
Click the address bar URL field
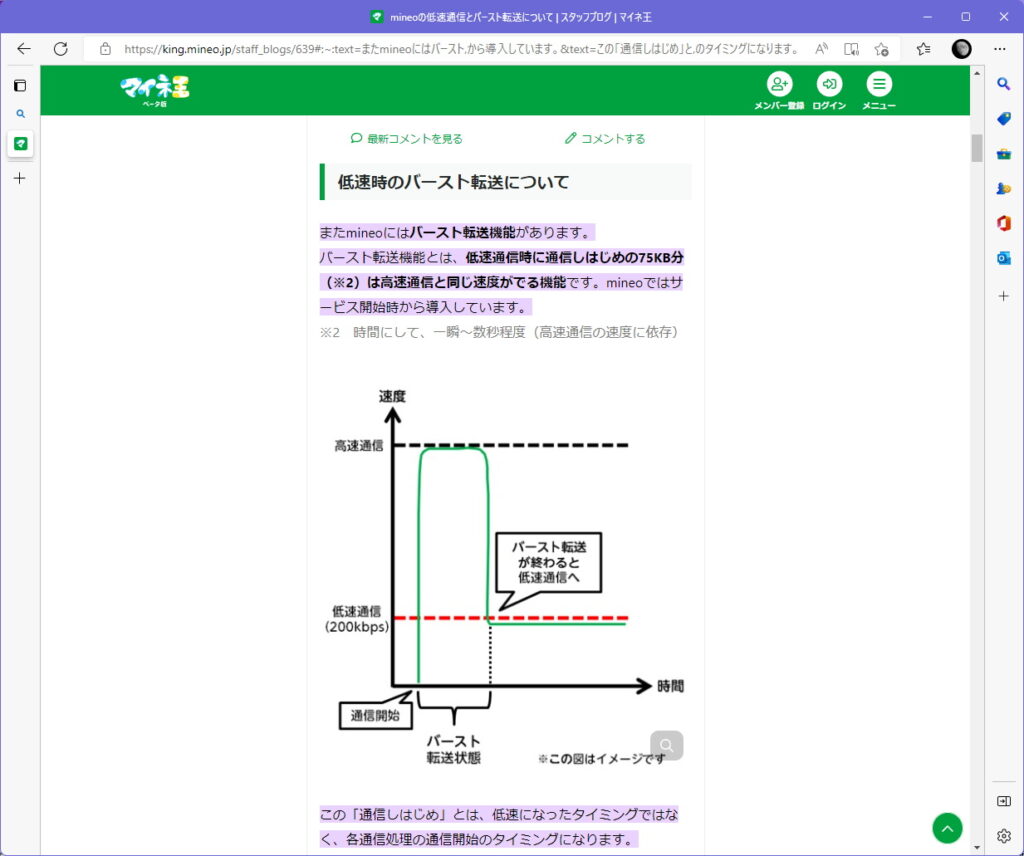pos(460,49)
